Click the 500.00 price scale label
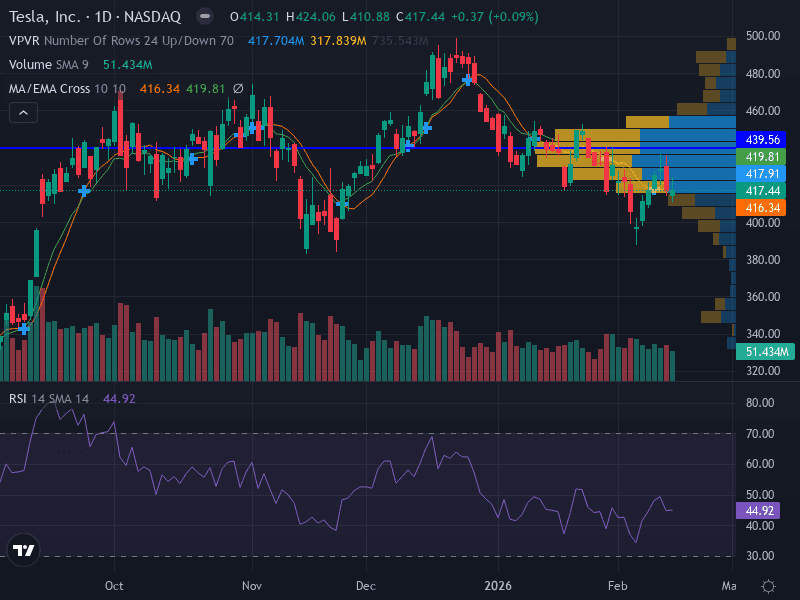 click(763, 36)
